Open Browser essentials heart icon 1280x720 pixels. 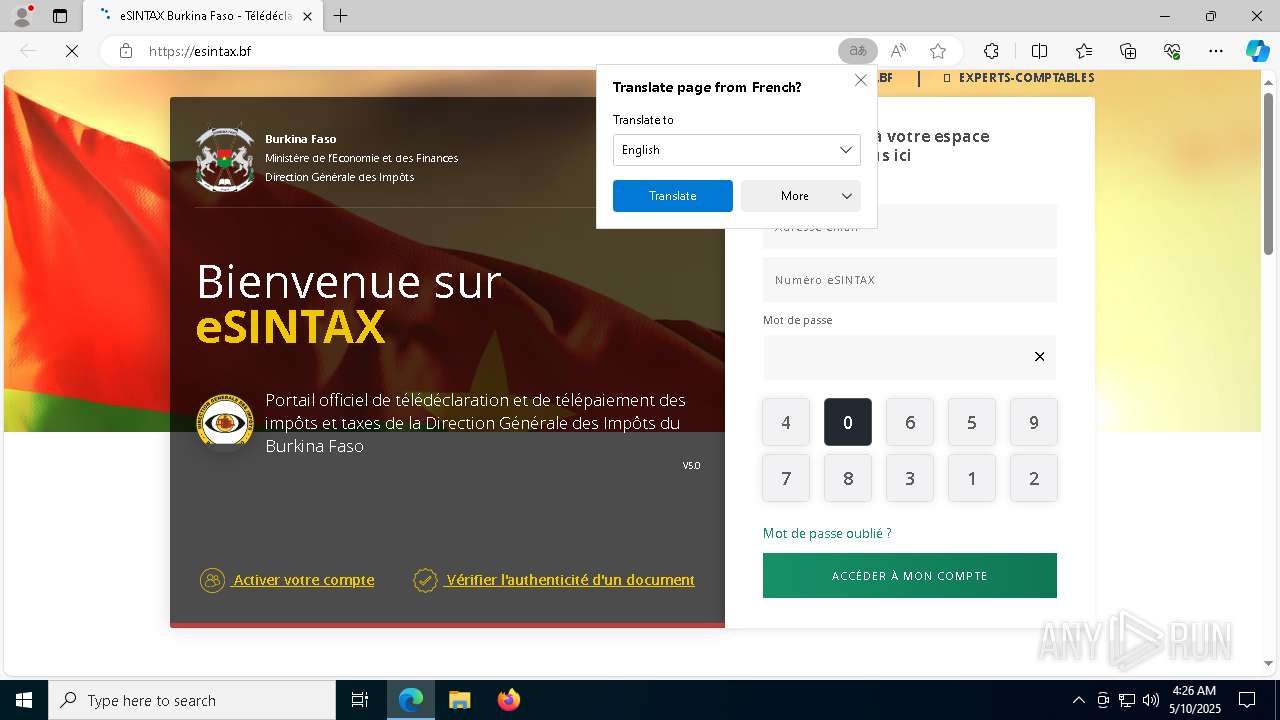[x=1172, y=51]
